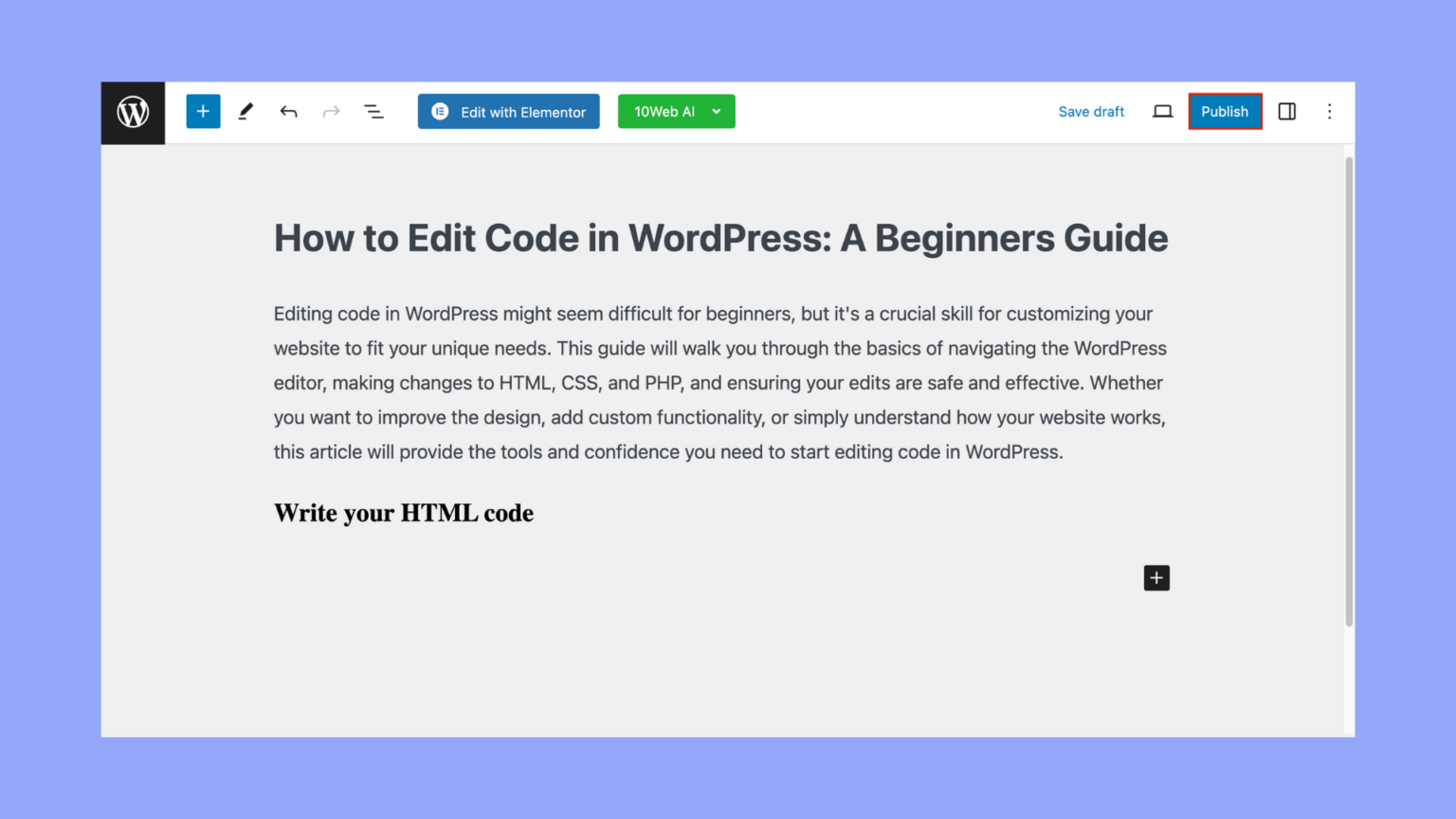Open the Document Overview list icon
This screenshot has width=1456, height=819.
coord(374,111)
